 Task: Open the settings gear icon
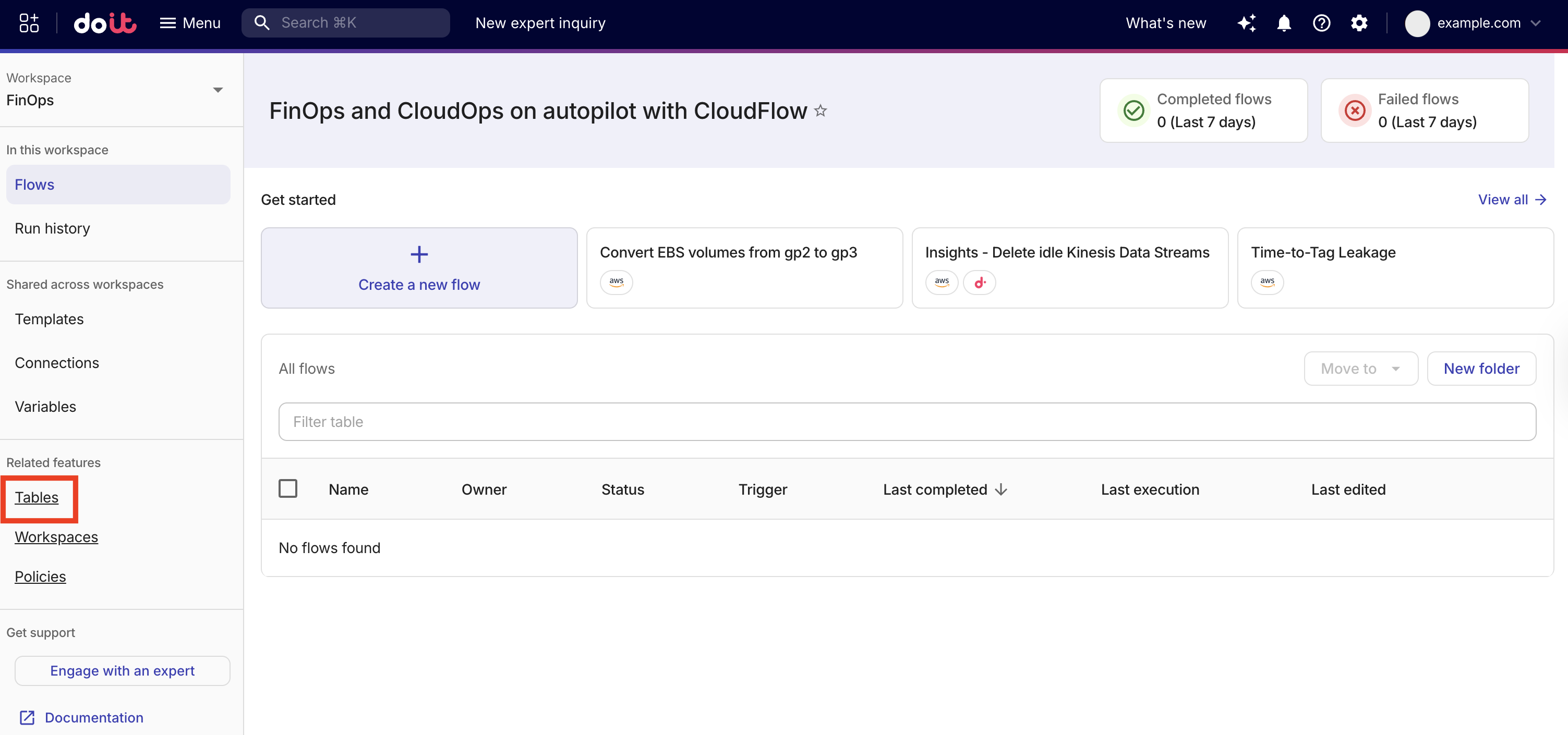1359,23
